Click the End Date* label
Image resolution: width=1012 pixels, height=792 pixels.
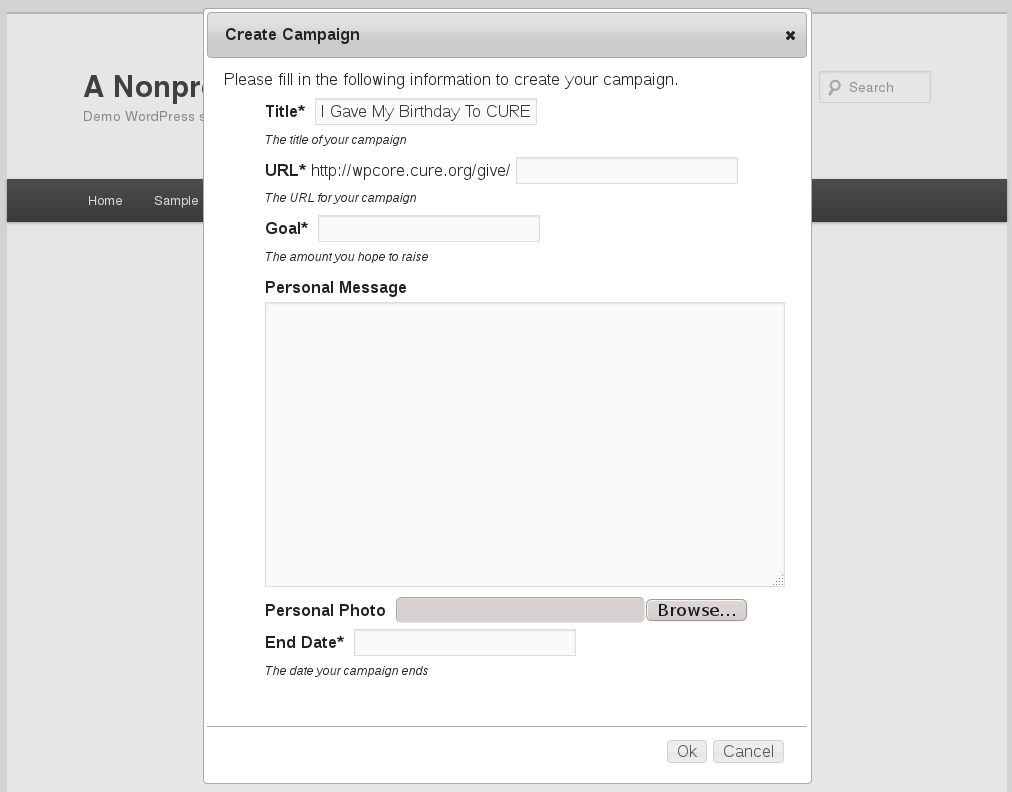click(x=305, y=642)
